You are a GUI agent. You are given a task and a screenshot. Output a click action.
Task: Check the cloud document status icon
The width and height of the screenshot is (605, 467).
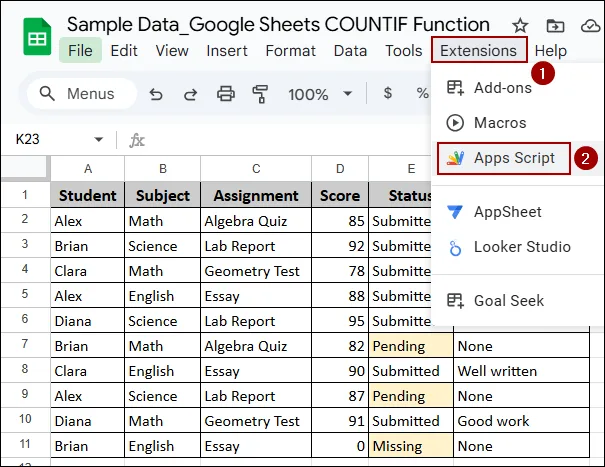click(591, 26)
